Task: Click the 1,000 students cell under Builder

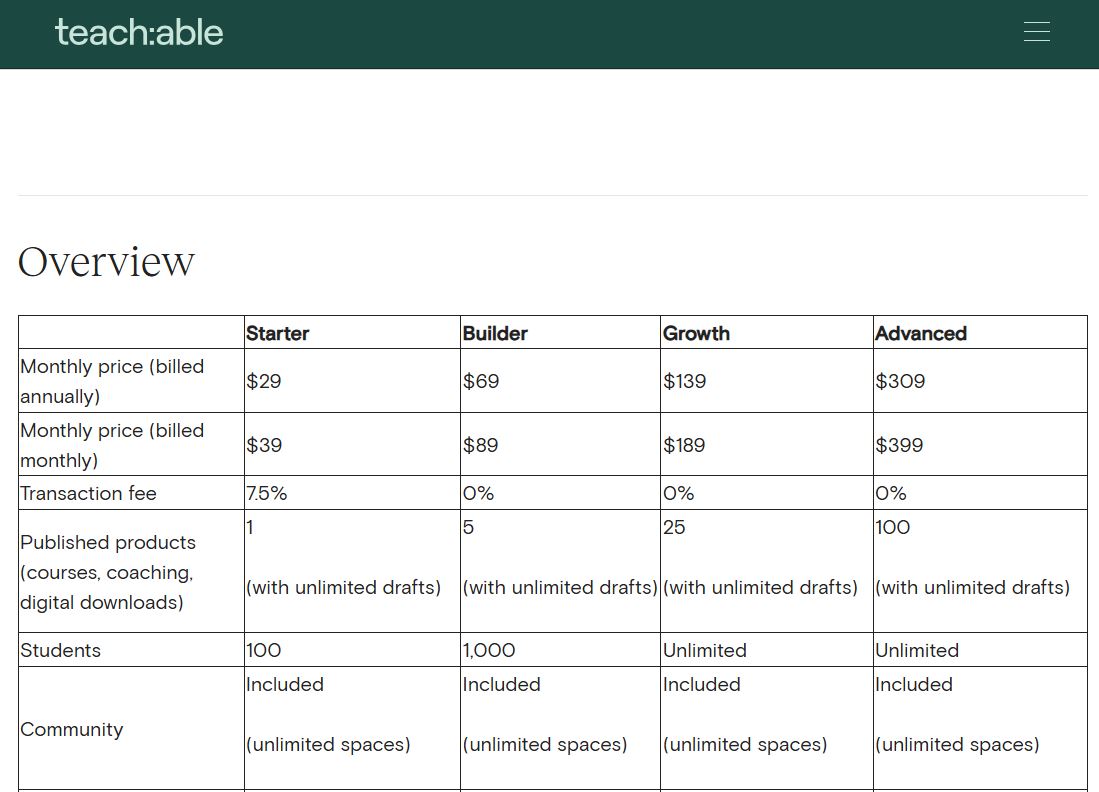Action: [489, 650]
